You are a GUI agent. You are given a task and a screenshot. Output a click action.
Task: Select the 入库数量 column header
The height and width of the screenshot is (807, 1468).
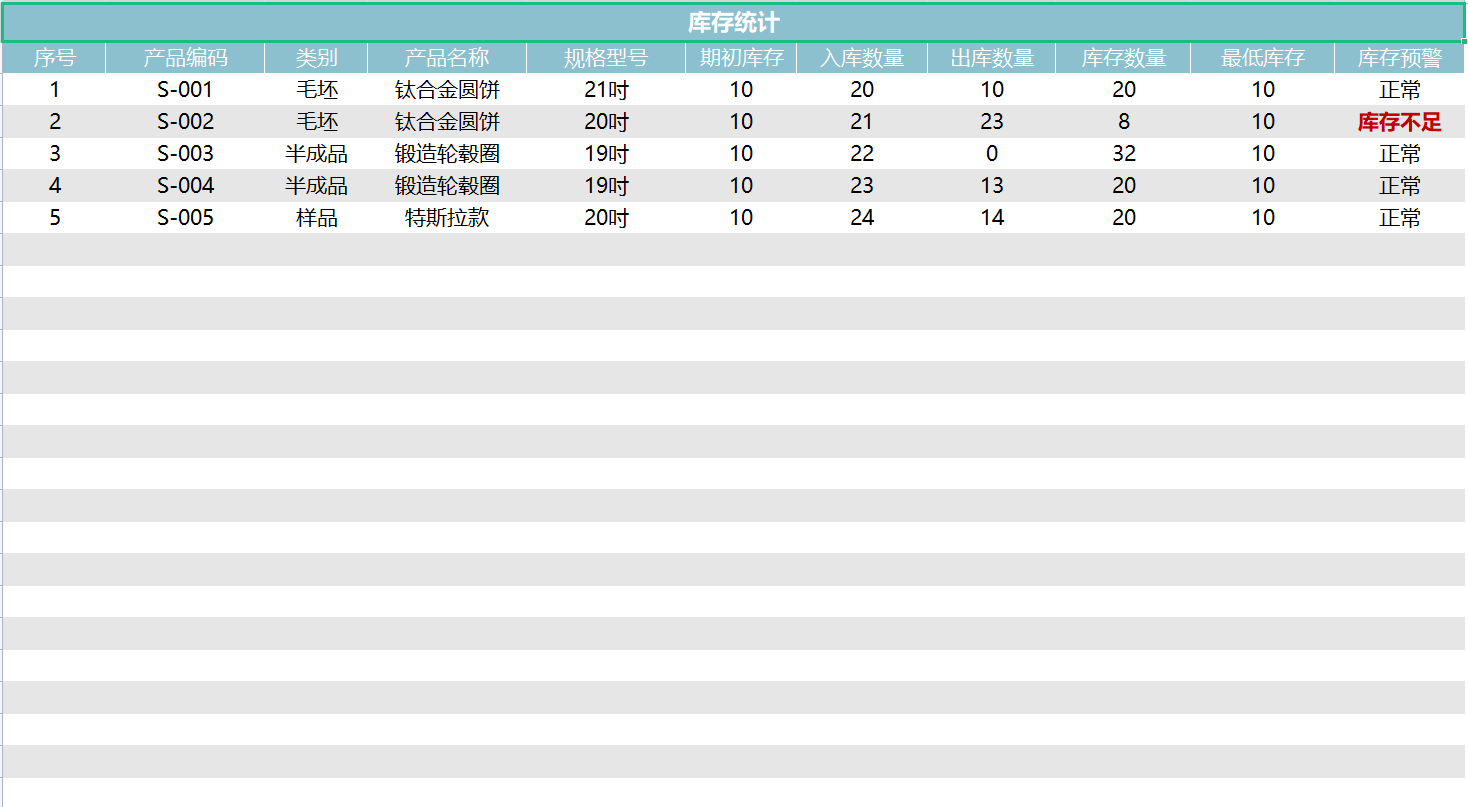[x=862, y=58]
